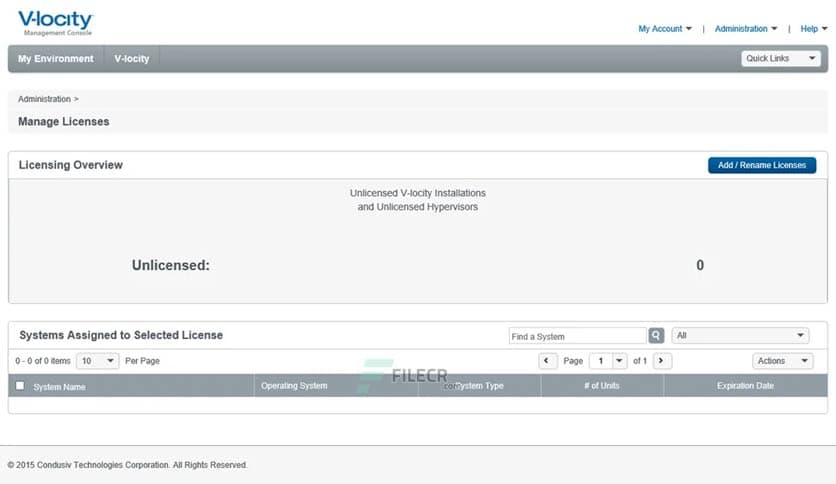Sort by Expiration Date column header

coord(745,385)
